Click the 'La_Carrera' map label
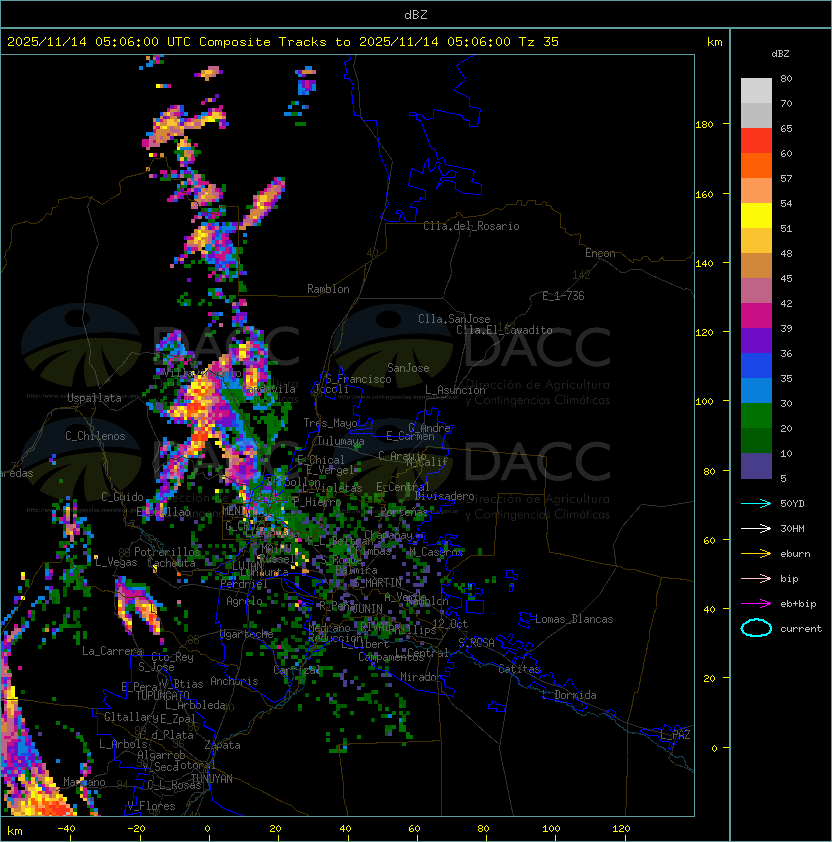Screen dimensions: 832x842 coord(112,651)
